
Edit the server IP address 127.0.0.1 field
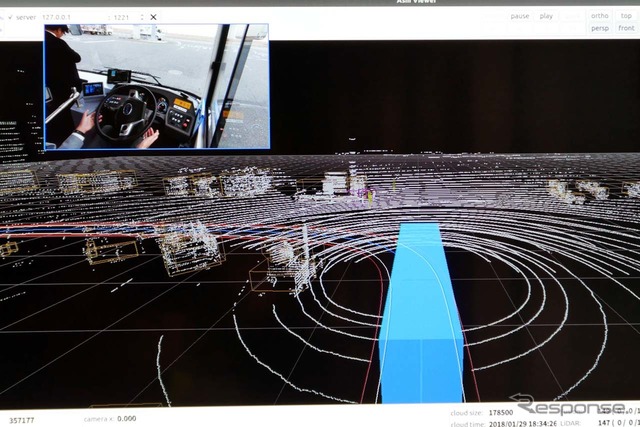click(x=71, y=18)
